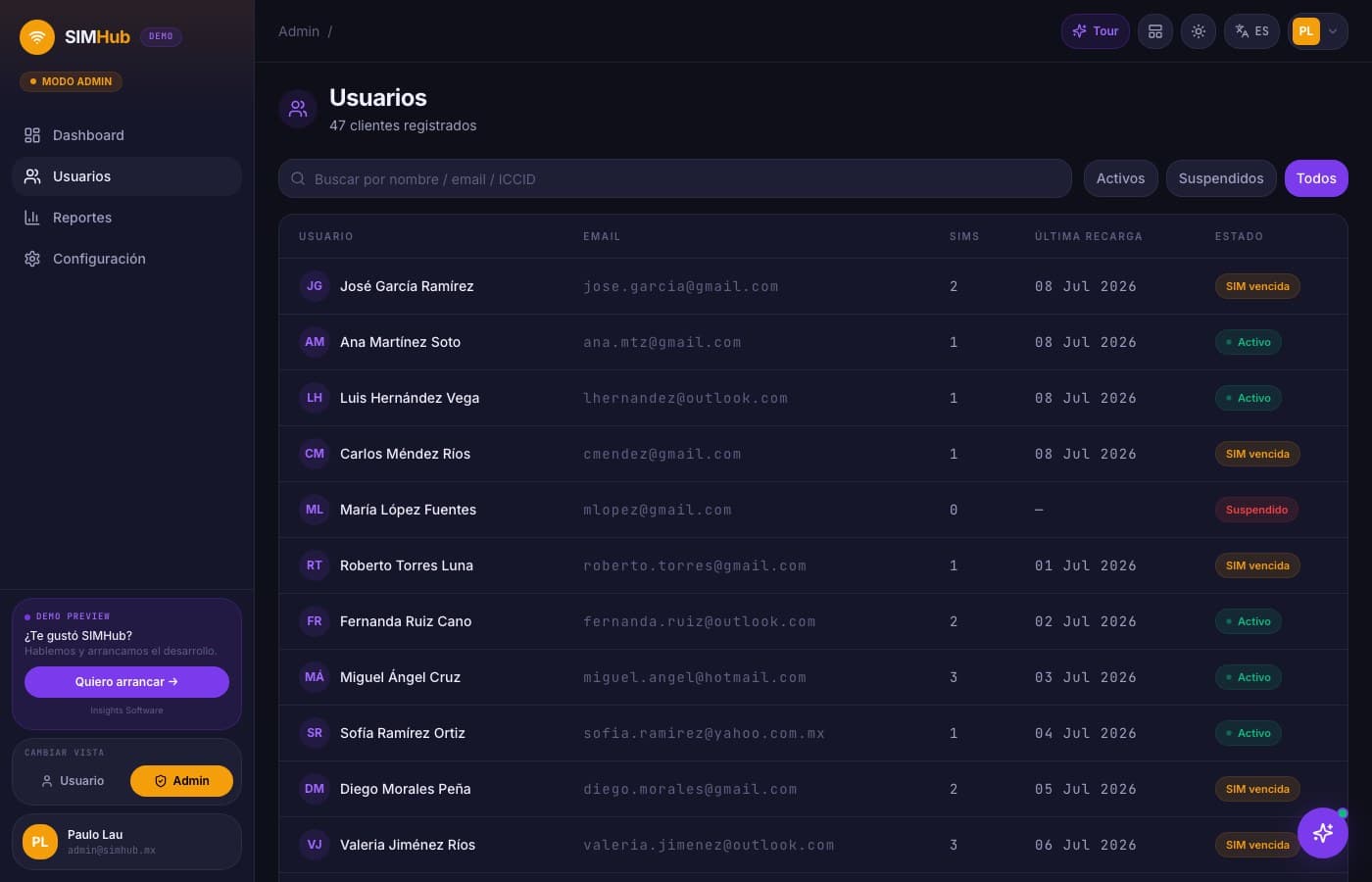Switch view to Admin mode
Viewport: 1372px width, 882px height.
(x=182, y=781)
